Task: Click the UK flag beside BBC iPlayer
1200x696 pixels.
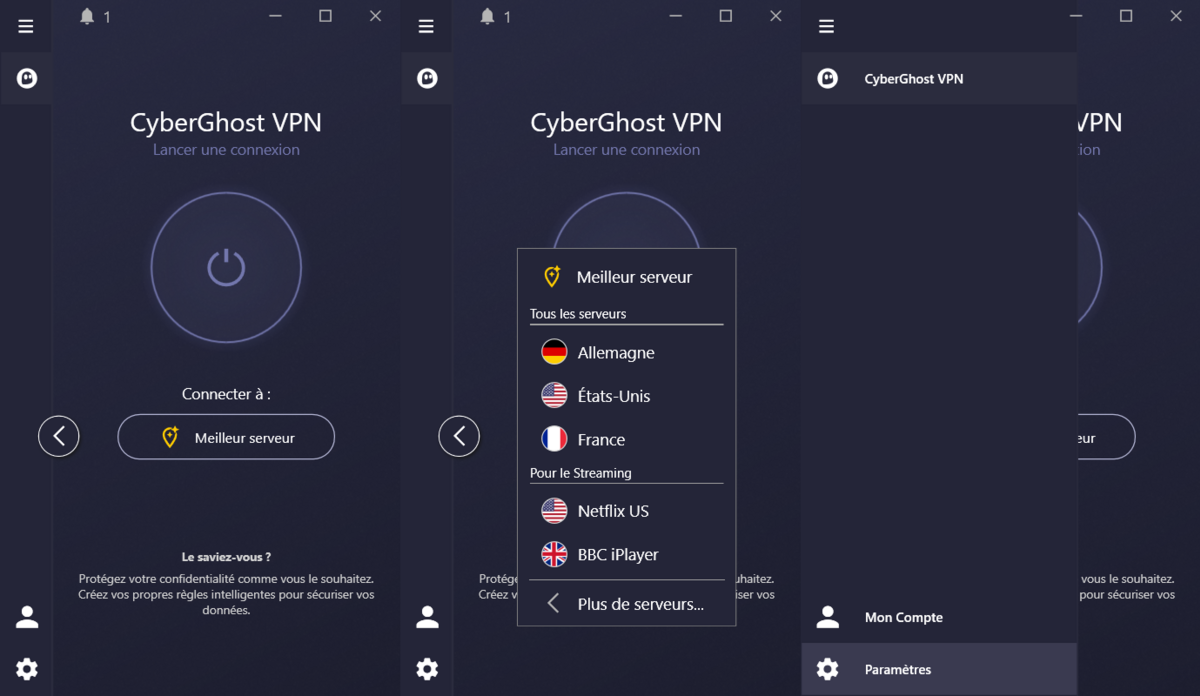Action: tap(554, 554)
